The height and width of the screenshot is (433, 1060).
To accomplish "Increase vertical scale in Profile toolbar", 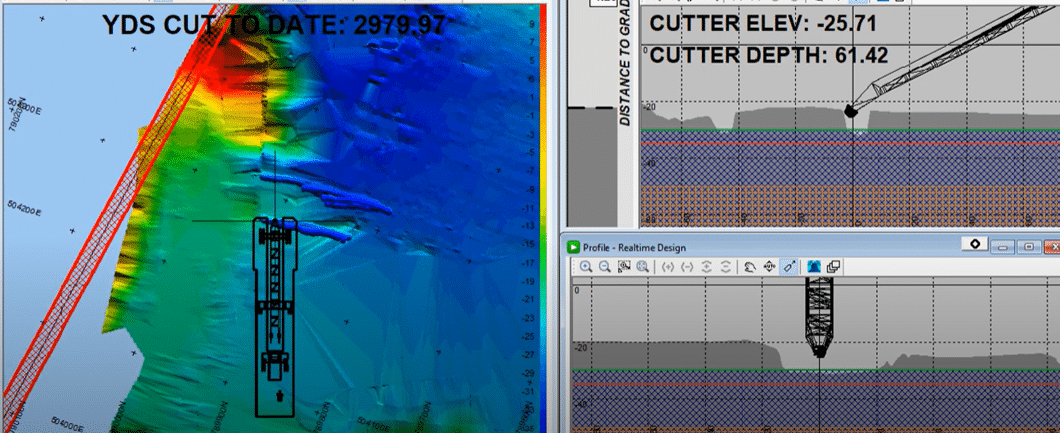I will [x=708, y=267].
